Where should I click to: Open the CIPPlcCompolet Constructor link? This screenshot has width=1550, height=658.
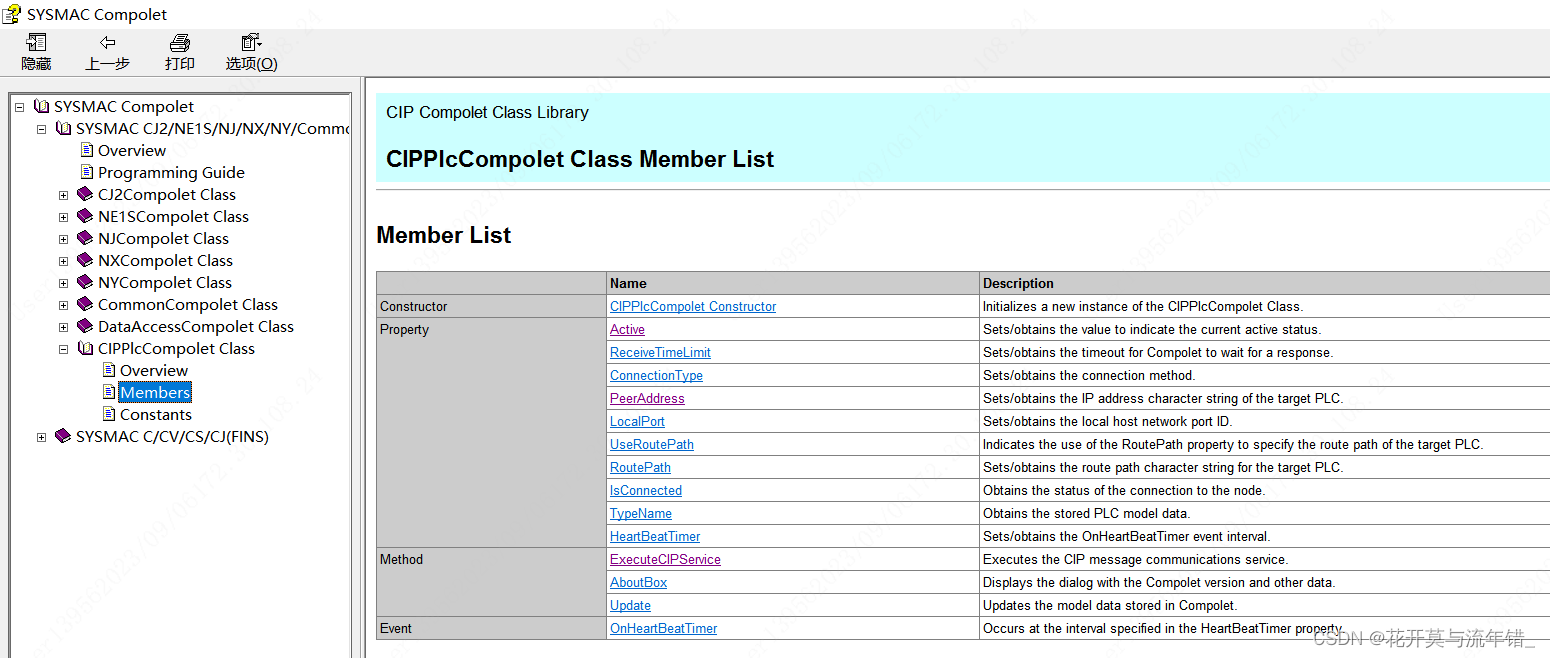693,306
